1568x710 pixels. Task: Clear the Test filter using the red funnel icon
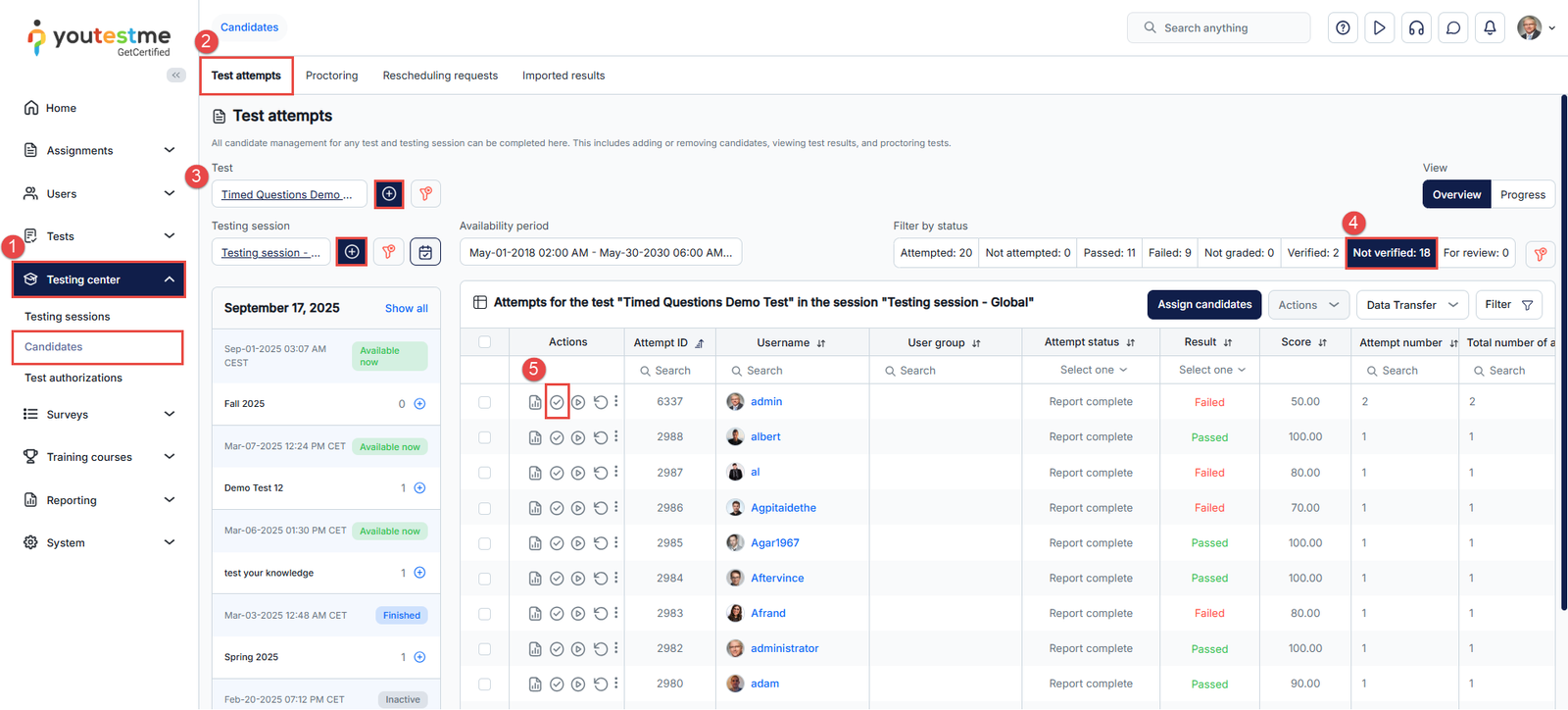click(425, 194)
